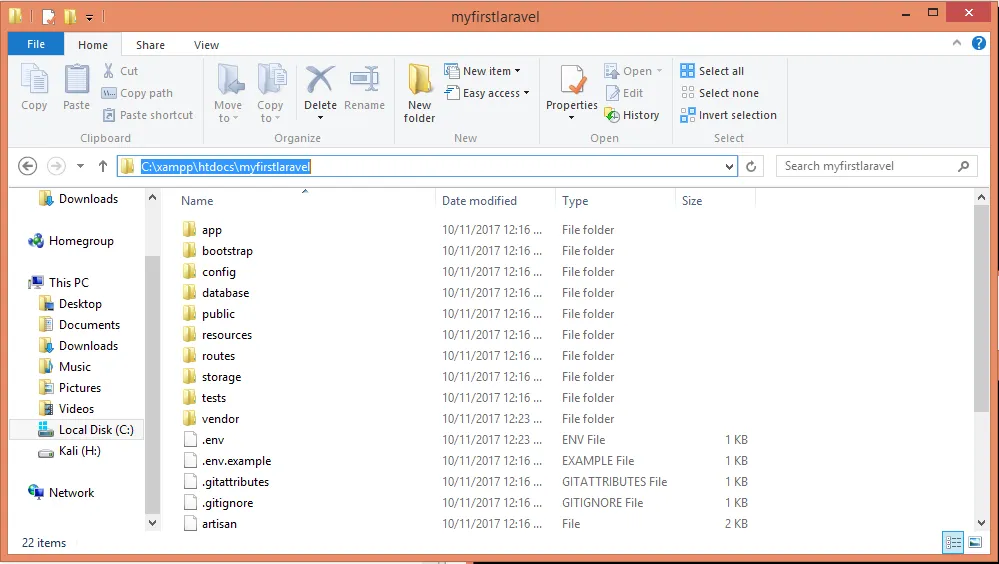Switch to details view in status bar
The image size is (999, 564).
(953, 542)
